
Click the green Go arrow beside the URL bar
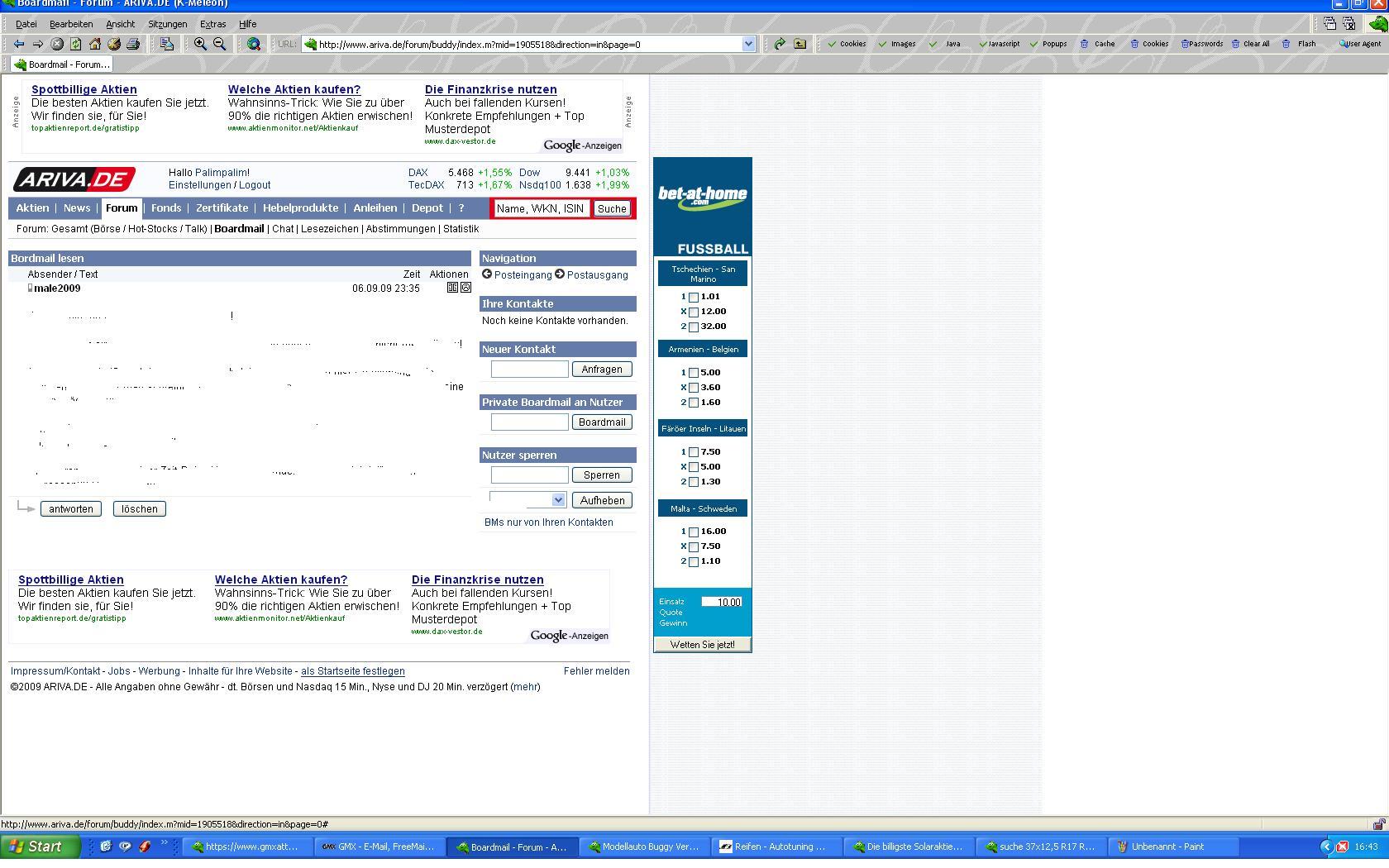point(780,44)
